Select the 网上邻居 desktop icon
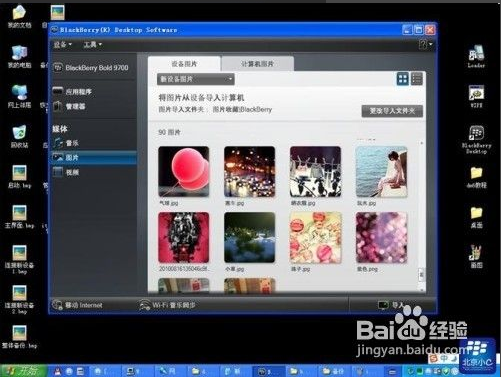 (x=19, y=96)
